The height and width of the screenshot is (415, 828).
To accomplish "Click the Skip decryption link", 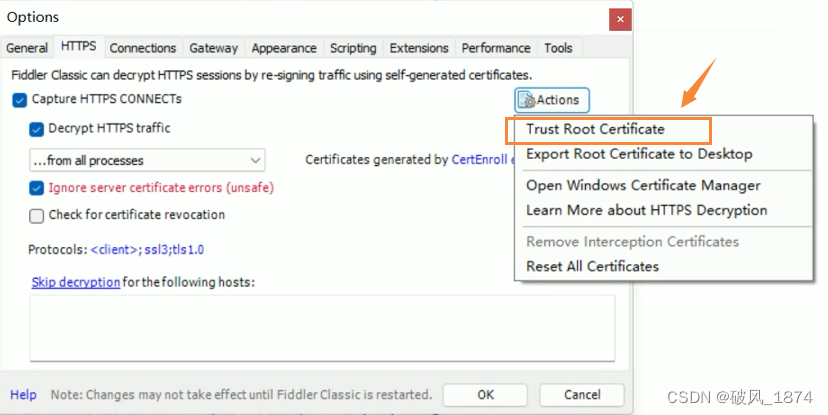I will click(x=76, y=282).
